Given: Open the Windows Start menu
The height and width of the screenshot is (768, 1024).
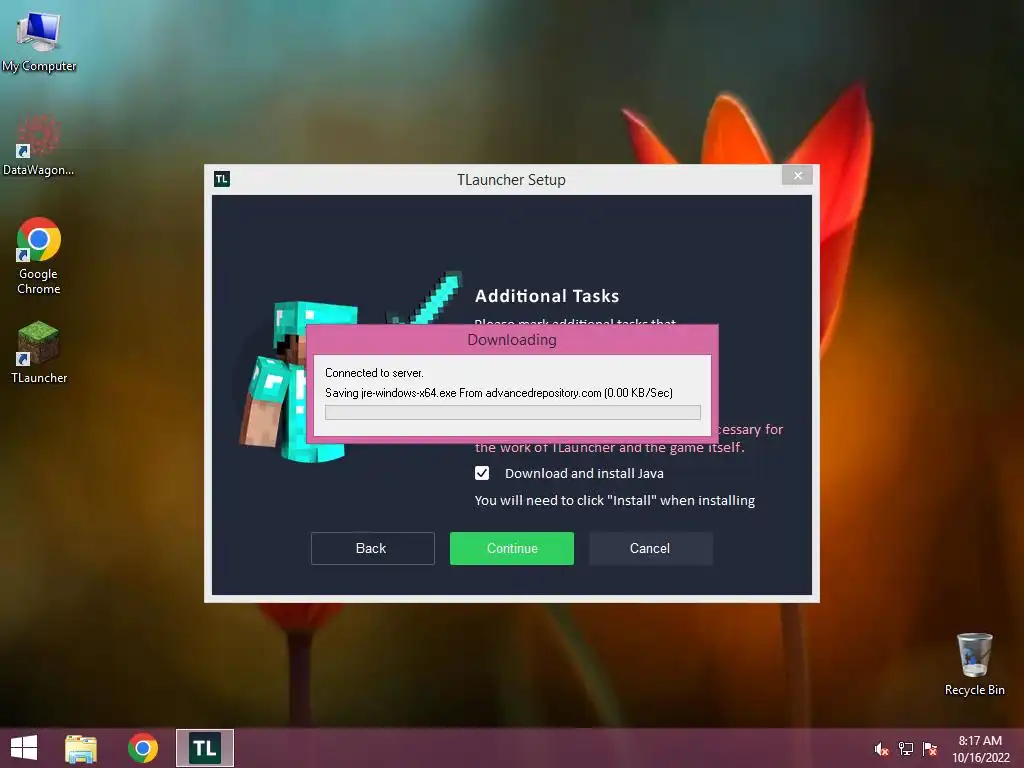Looking at the screenshot, I should (24, 748).
